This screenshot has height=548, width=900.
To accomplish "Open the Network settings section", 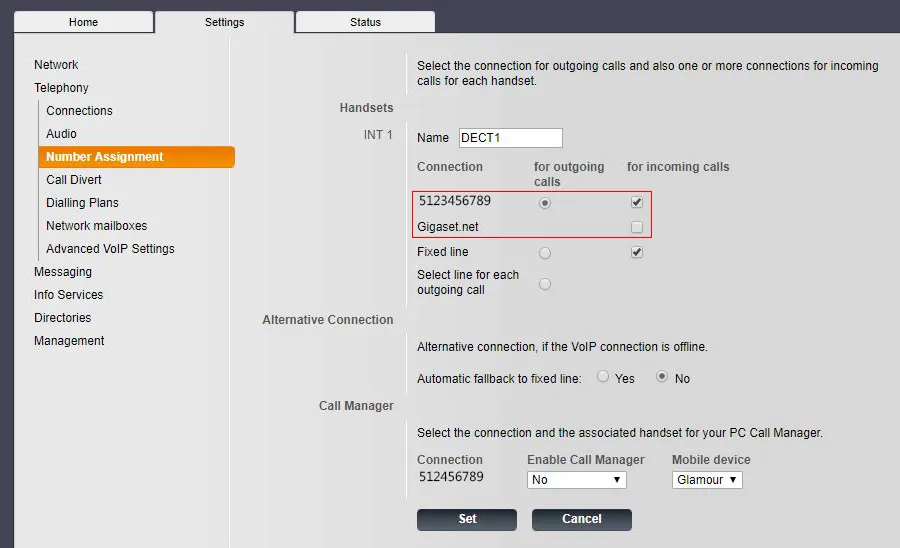I will click(56, 65).
